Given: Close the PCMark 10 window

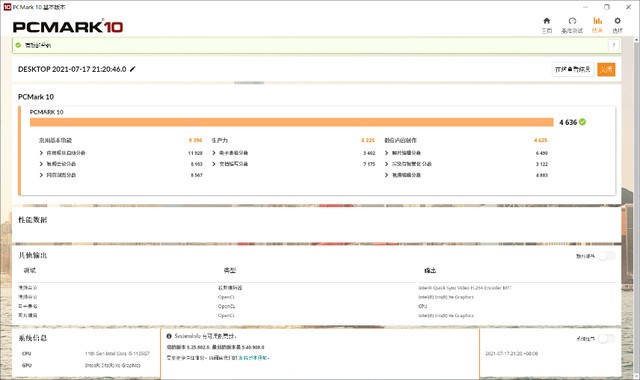Looking at the screenshot, I should click(x=629, y=7).
